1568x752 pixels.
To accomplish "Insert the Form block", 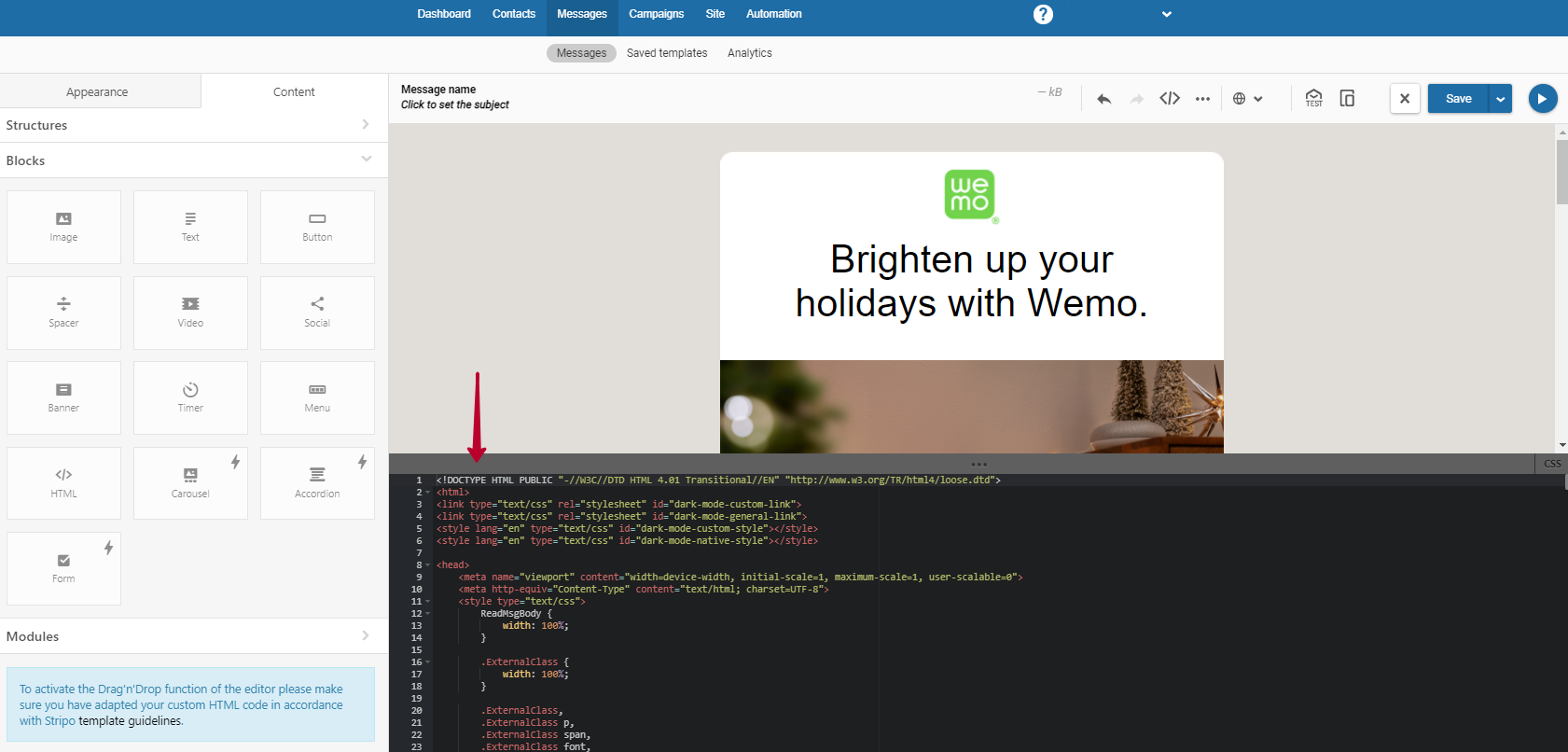I will 63,568.
